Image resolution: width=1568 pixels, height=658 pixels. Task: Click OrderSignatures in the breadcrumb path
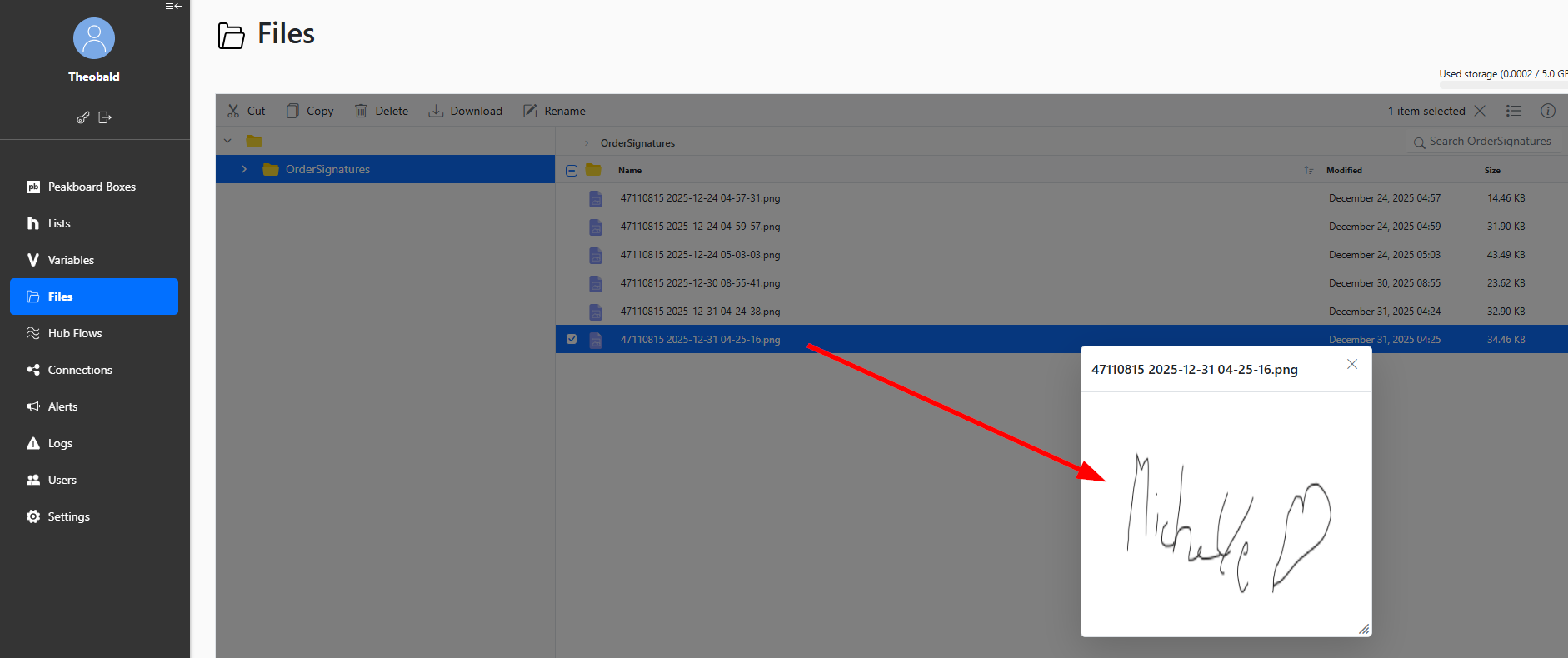[637, 143]
